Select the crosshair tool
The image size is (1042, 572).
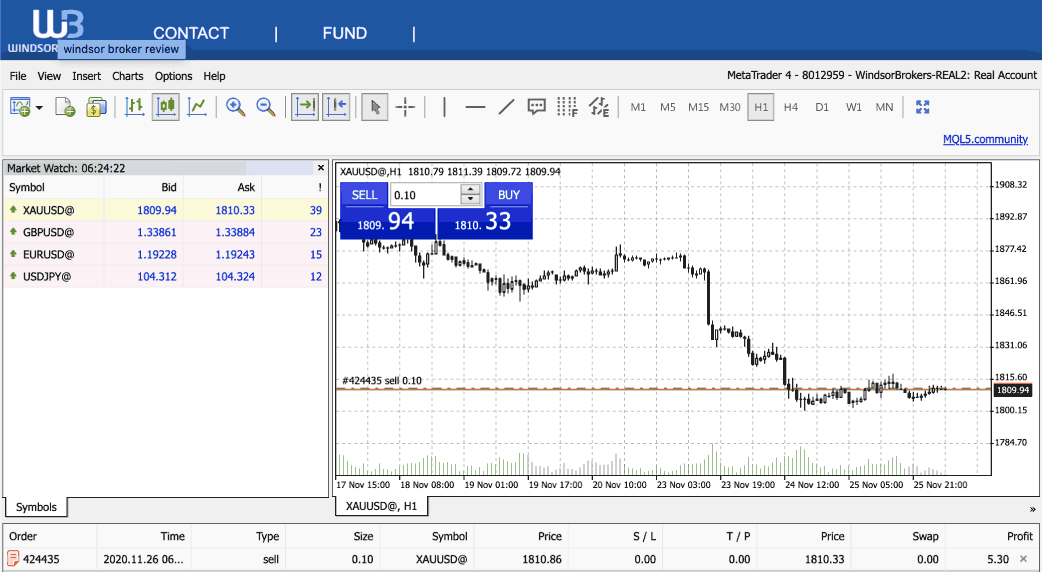405,106
